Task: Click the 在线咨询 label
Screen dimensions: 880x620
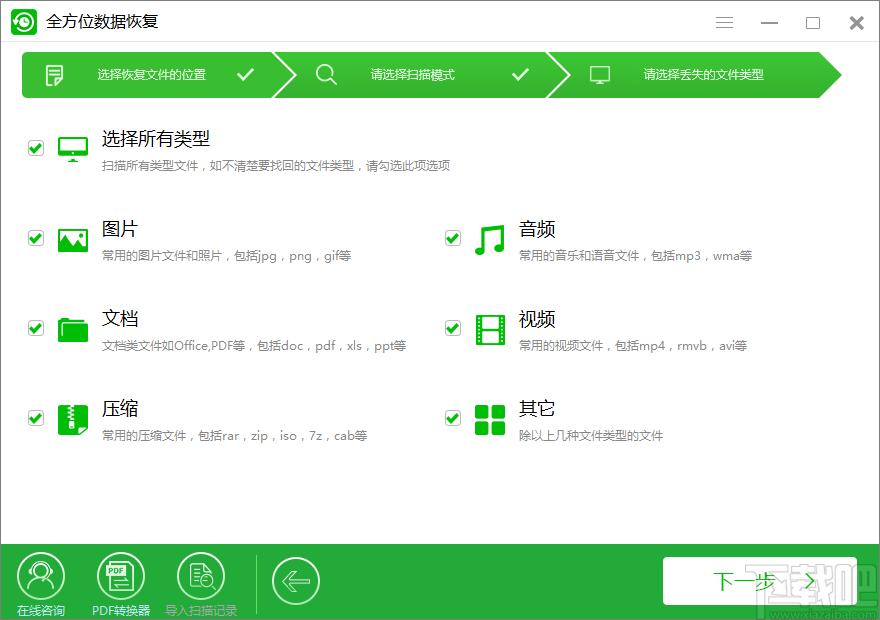Action: point(41,610)
